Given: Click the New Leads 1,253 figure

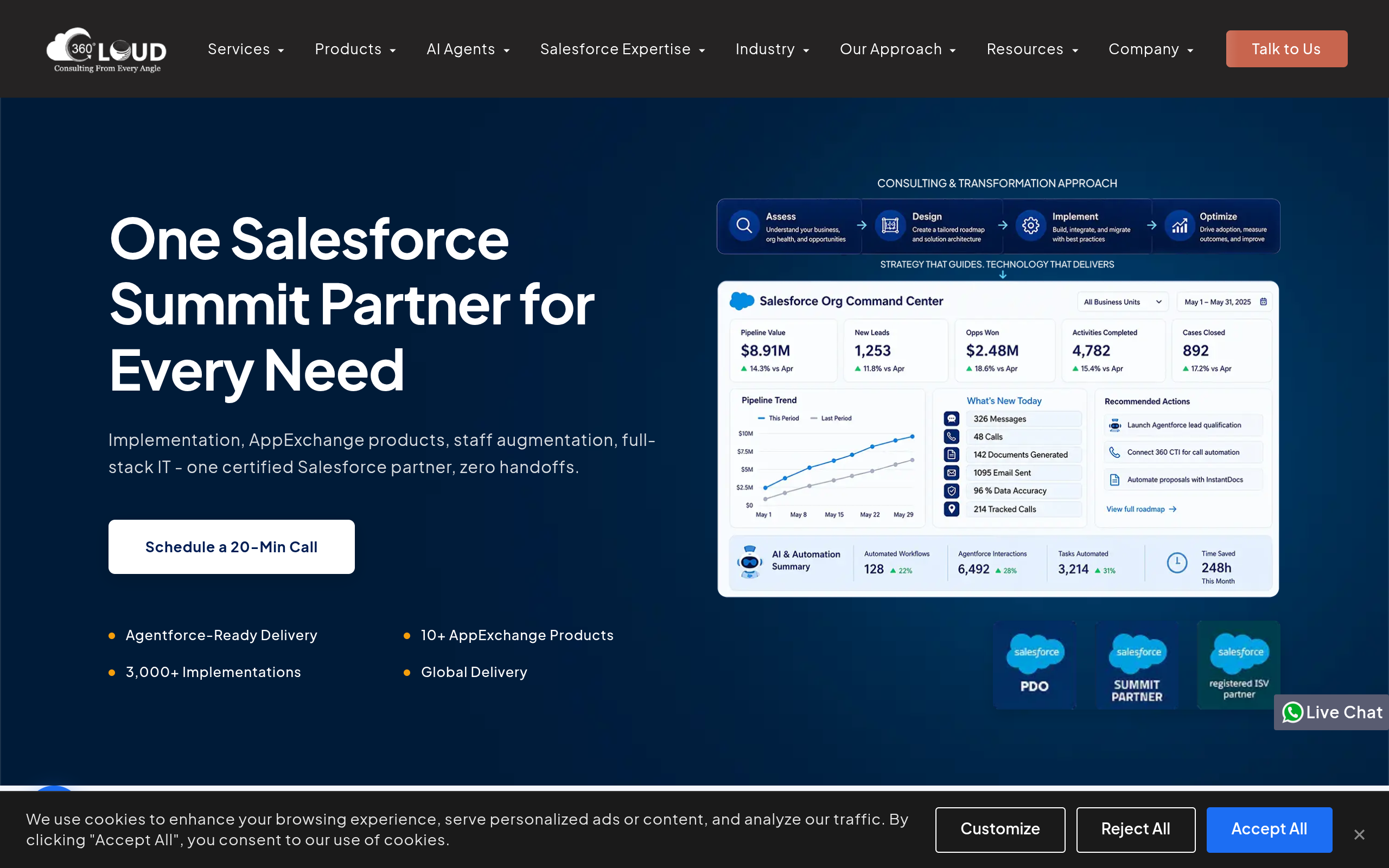Looking at the screenshot, I should [872, 350].
